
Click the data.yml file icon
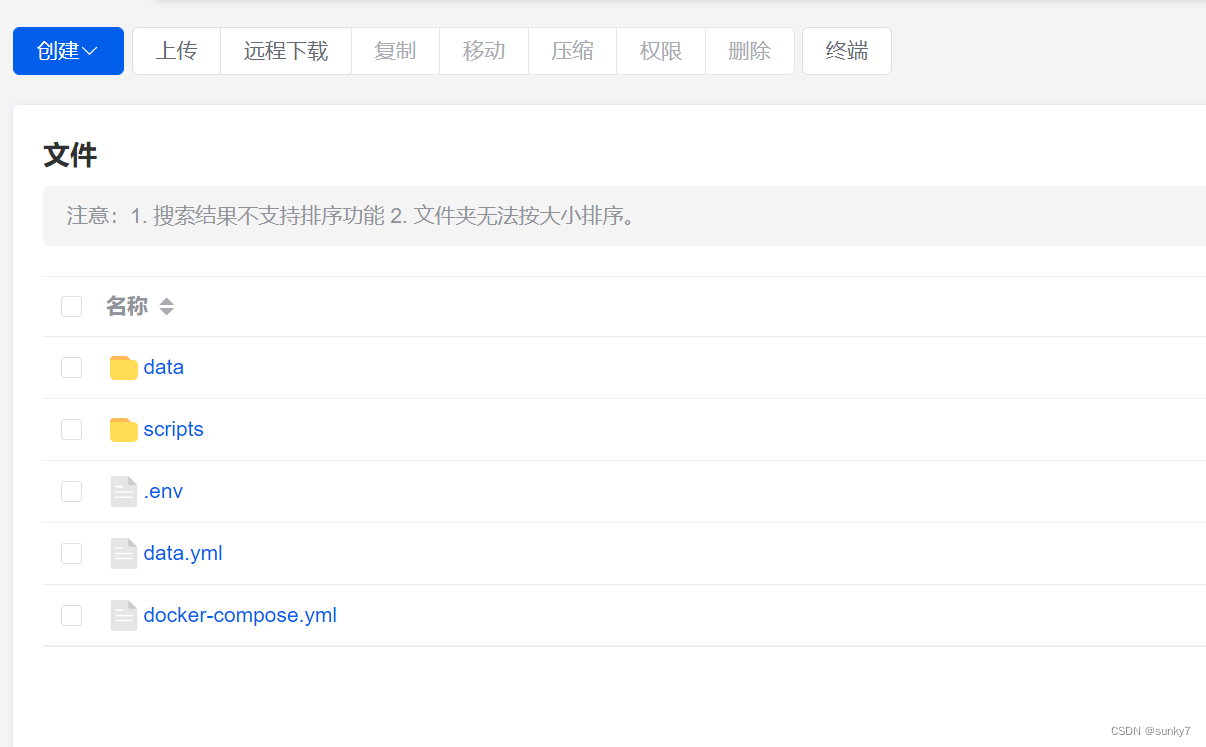[x=123, y=553]
